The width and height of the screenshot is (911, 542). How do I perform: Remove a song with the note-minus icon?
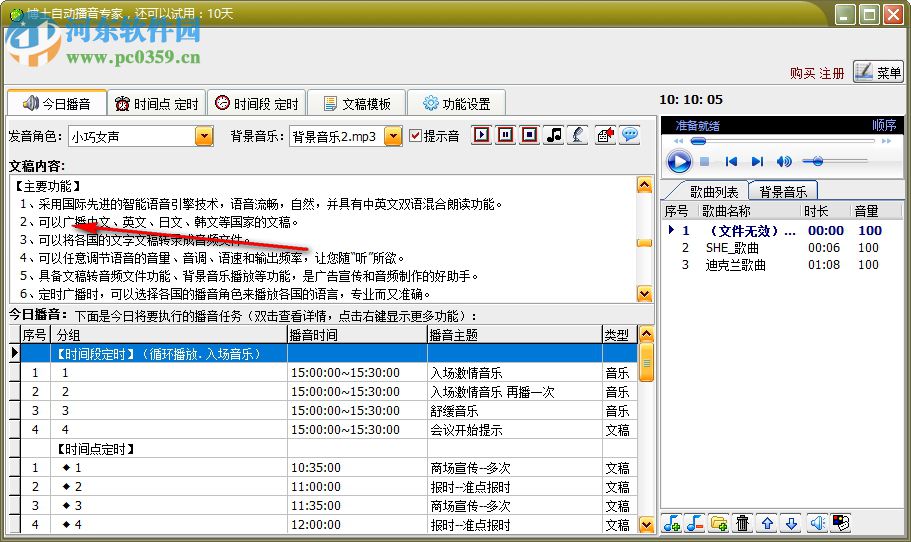click(x=695, y=523)
